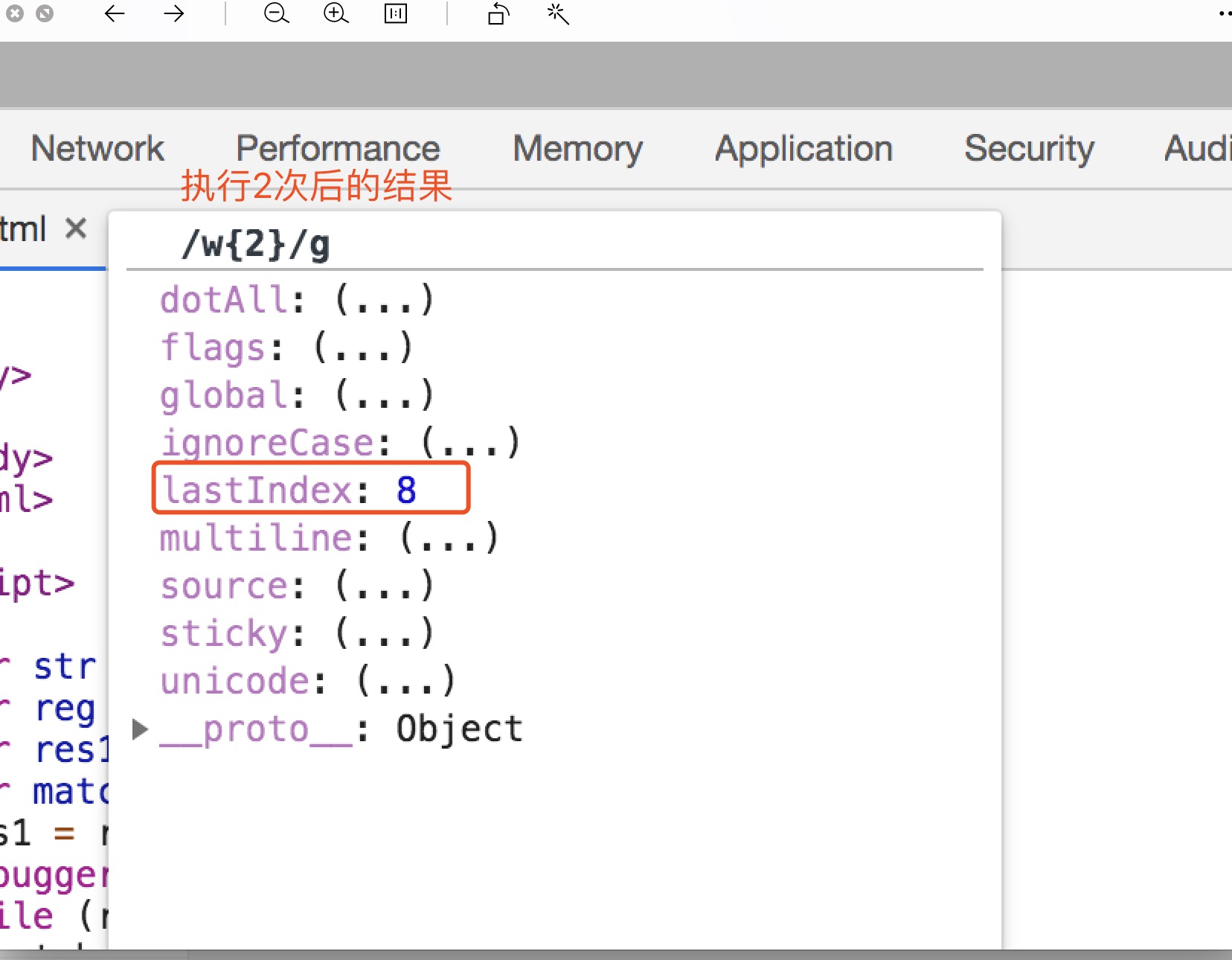Close the html file tab
This screenshot has height=960, width=1232.
[x=76, y=228]
